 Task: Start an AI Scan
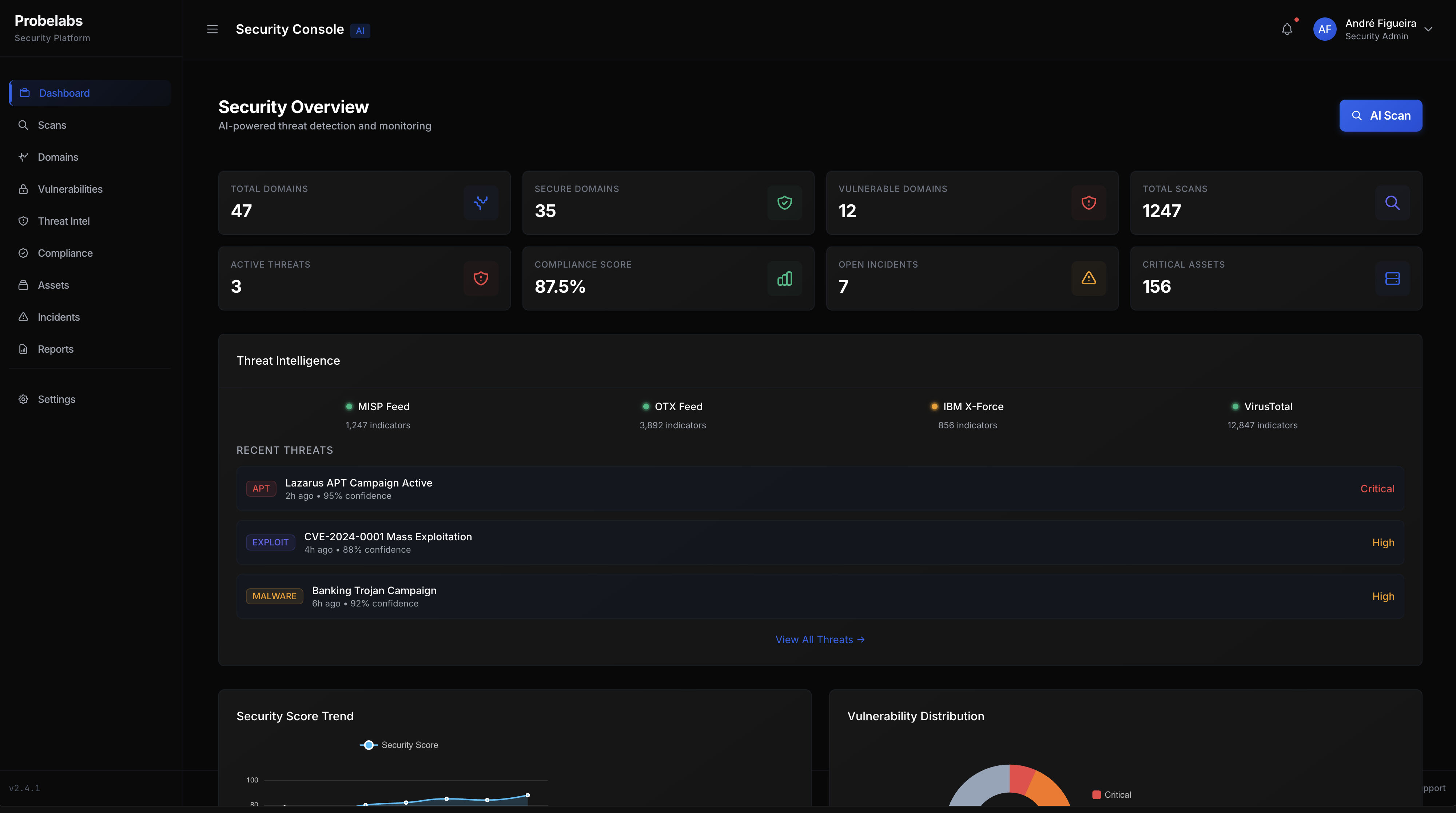click(x=1380, y=115)
